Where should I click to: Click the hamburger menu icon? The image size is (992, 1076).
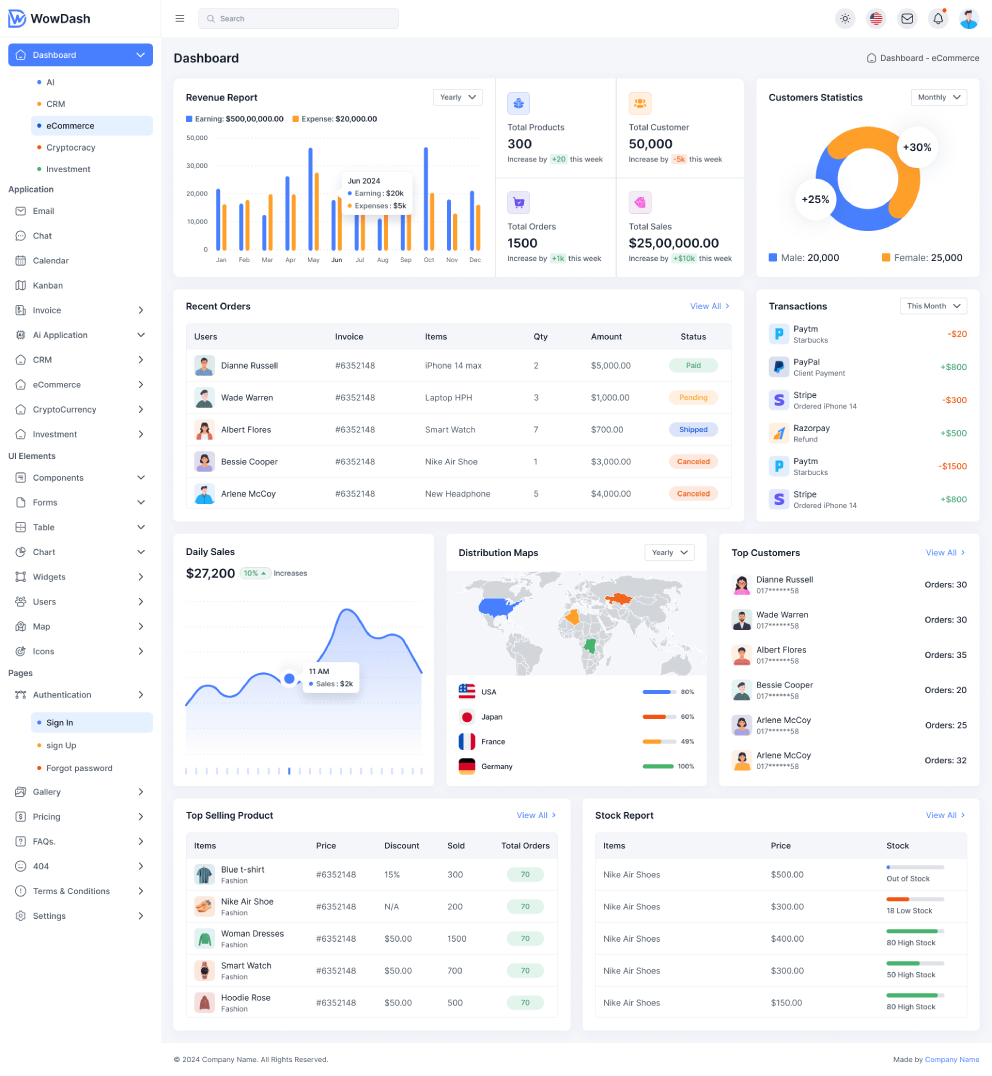[180, 19]
